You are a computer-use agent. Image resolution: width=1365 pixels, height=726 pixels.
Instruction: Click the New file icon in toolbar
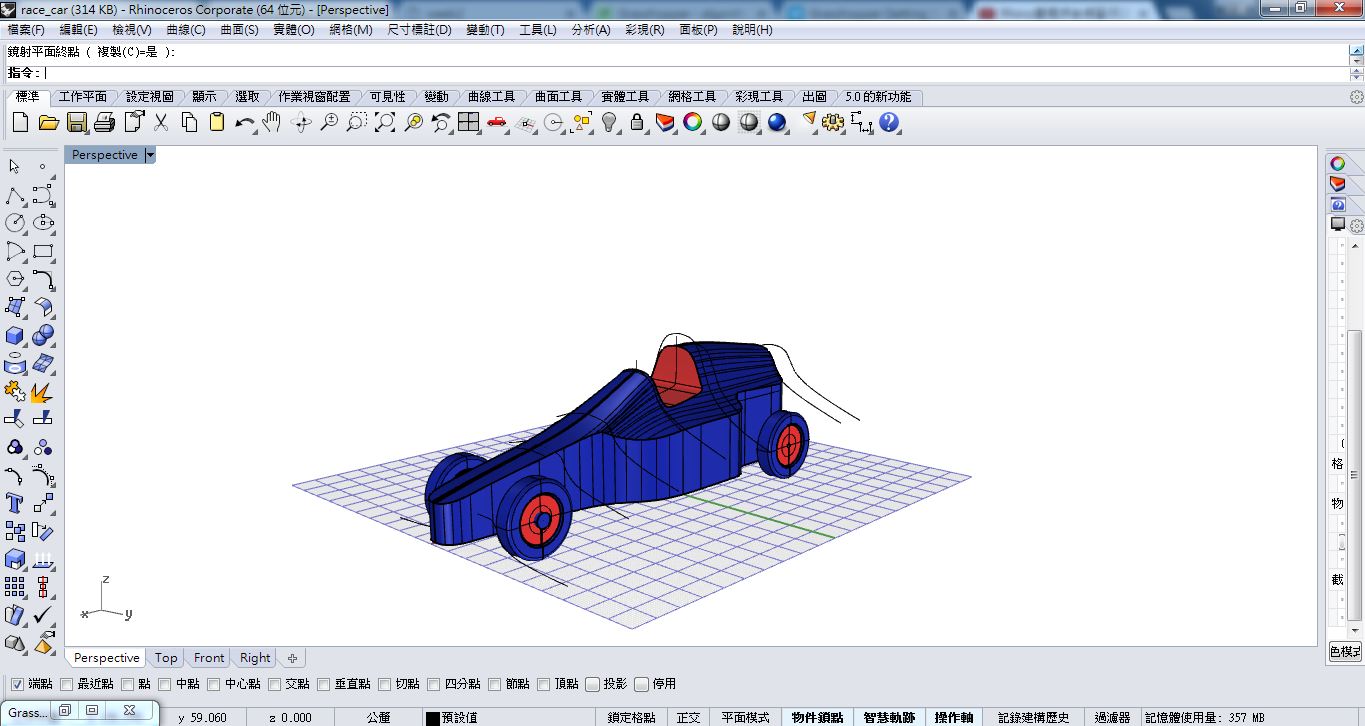pyautogui.click(x=20, y=122)
